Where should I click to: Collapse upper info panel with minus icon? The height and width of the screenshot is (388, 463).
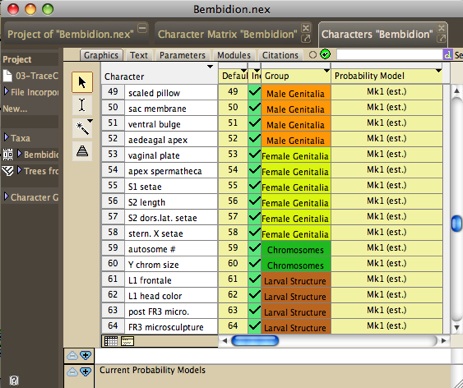point(72,356)
